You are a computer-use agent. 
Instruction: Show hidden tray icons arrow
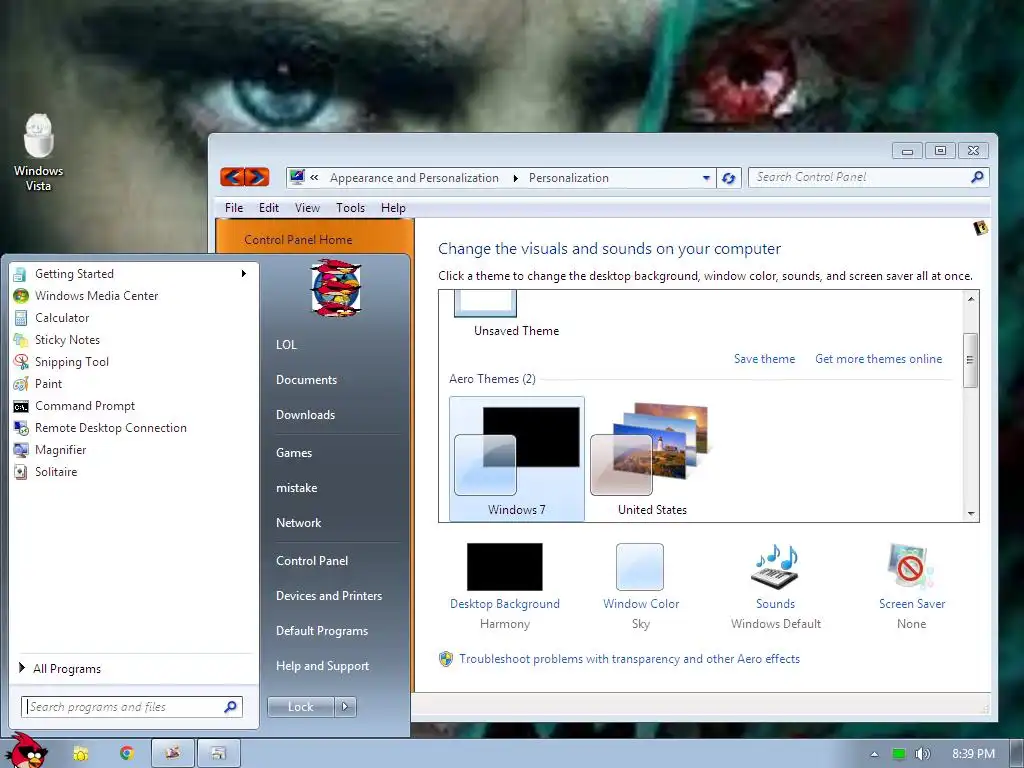(x=874, y=754)
